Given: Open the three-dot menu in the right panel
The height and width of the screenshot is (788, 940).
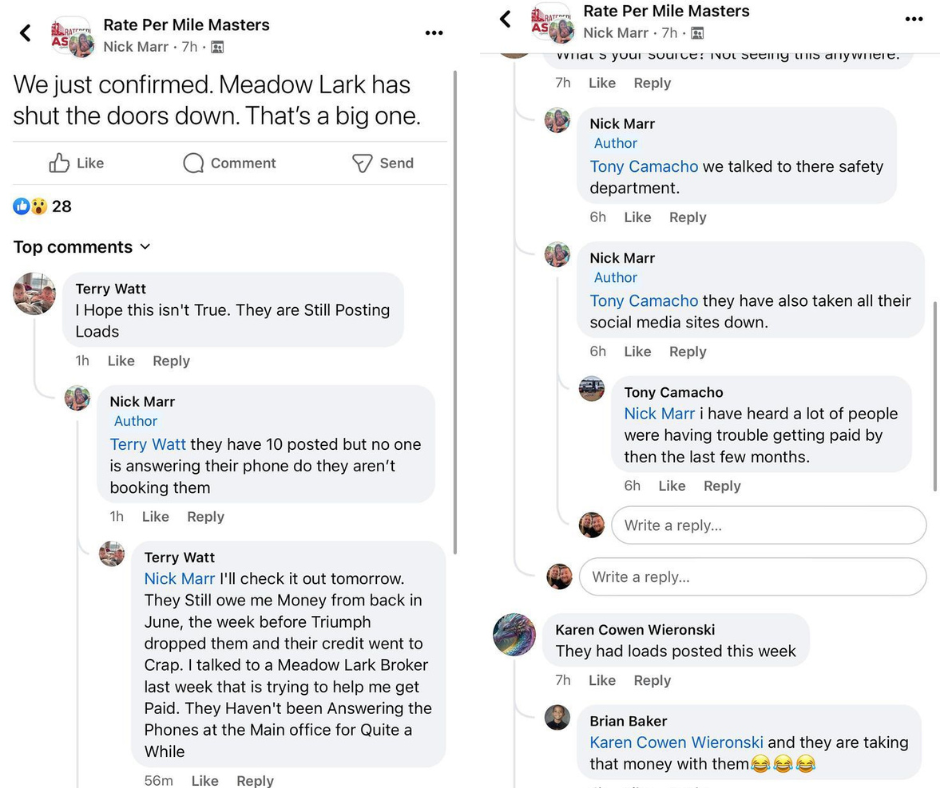Looking at the screenshot, I should point(913,19).
